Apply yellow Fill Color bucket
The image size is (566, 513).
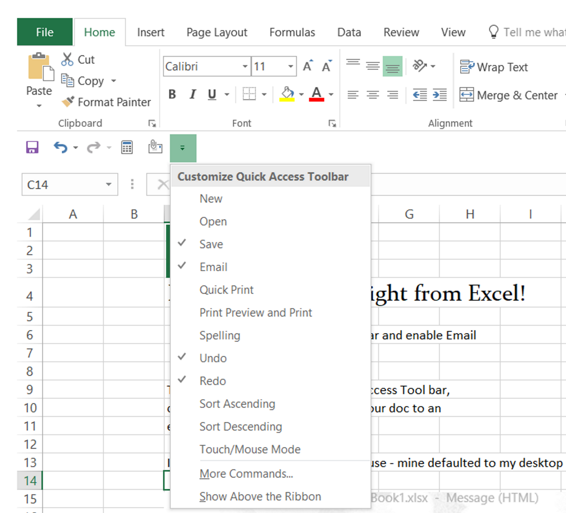[287, 94]
